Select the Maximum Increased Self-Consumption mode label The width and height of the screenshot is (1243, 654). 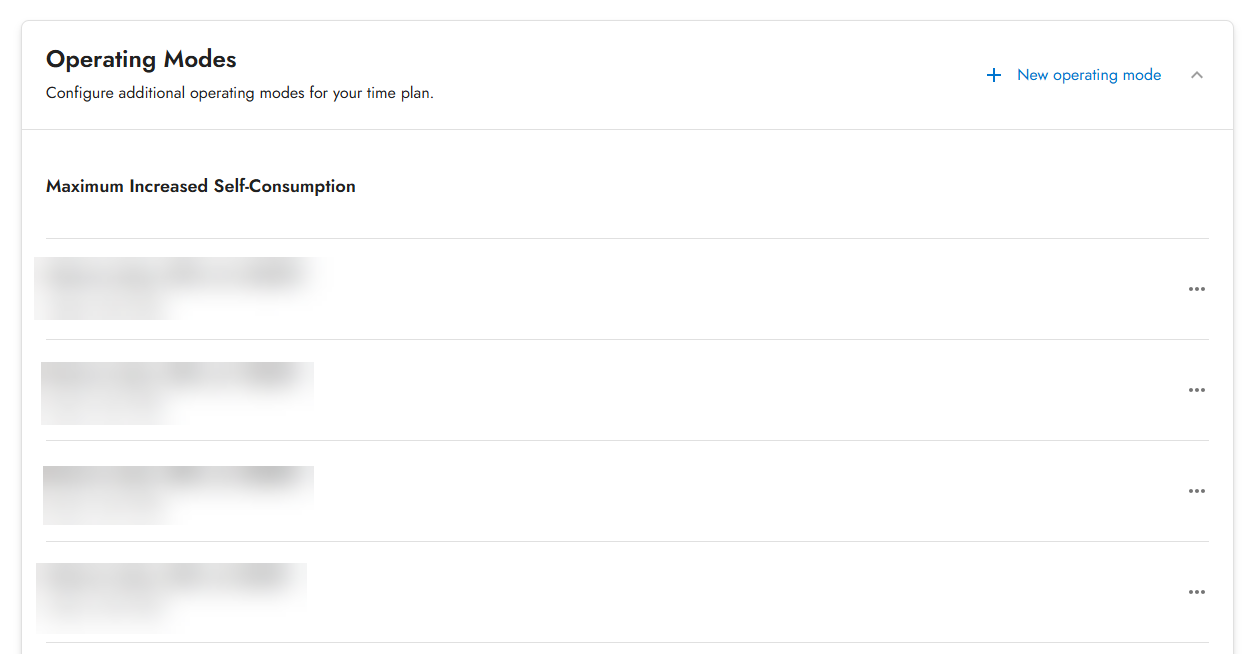click(201, 186)
